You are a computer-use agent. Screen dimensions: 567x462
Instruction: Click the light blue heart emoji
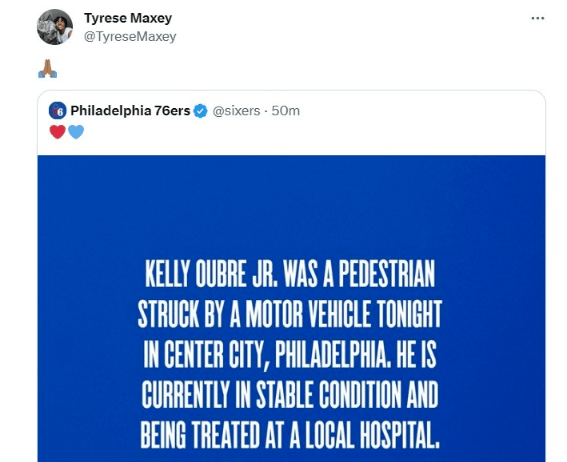pos(76,132)
